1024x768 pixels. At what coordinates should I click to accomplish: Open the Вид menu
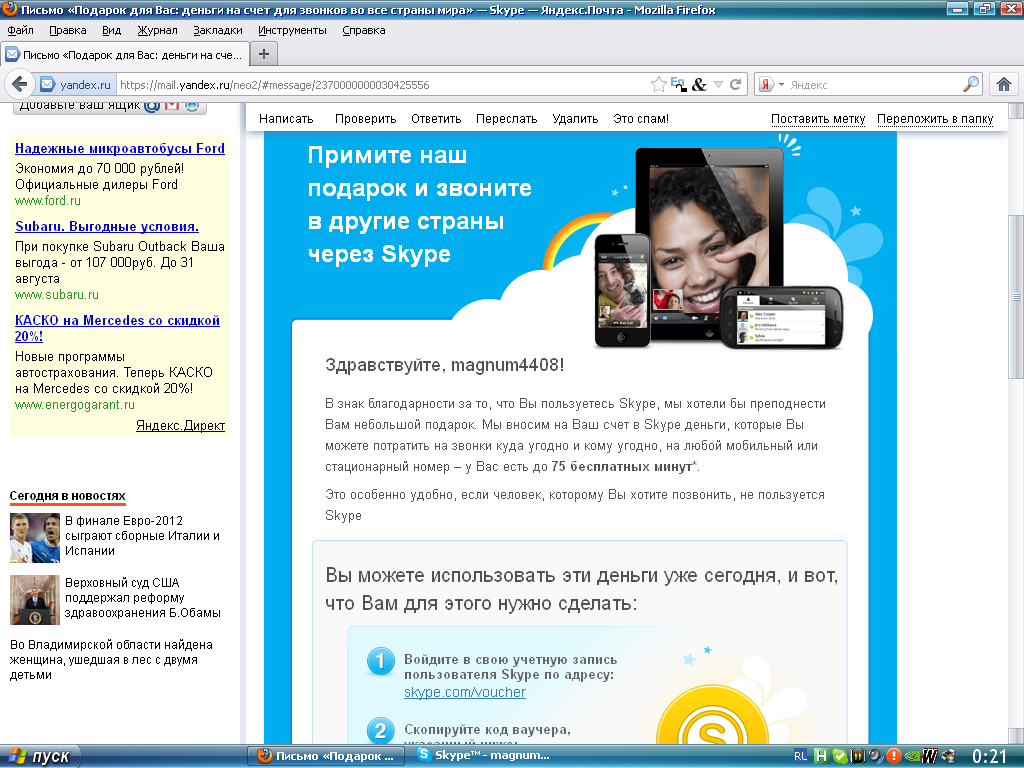click(112, 30)
